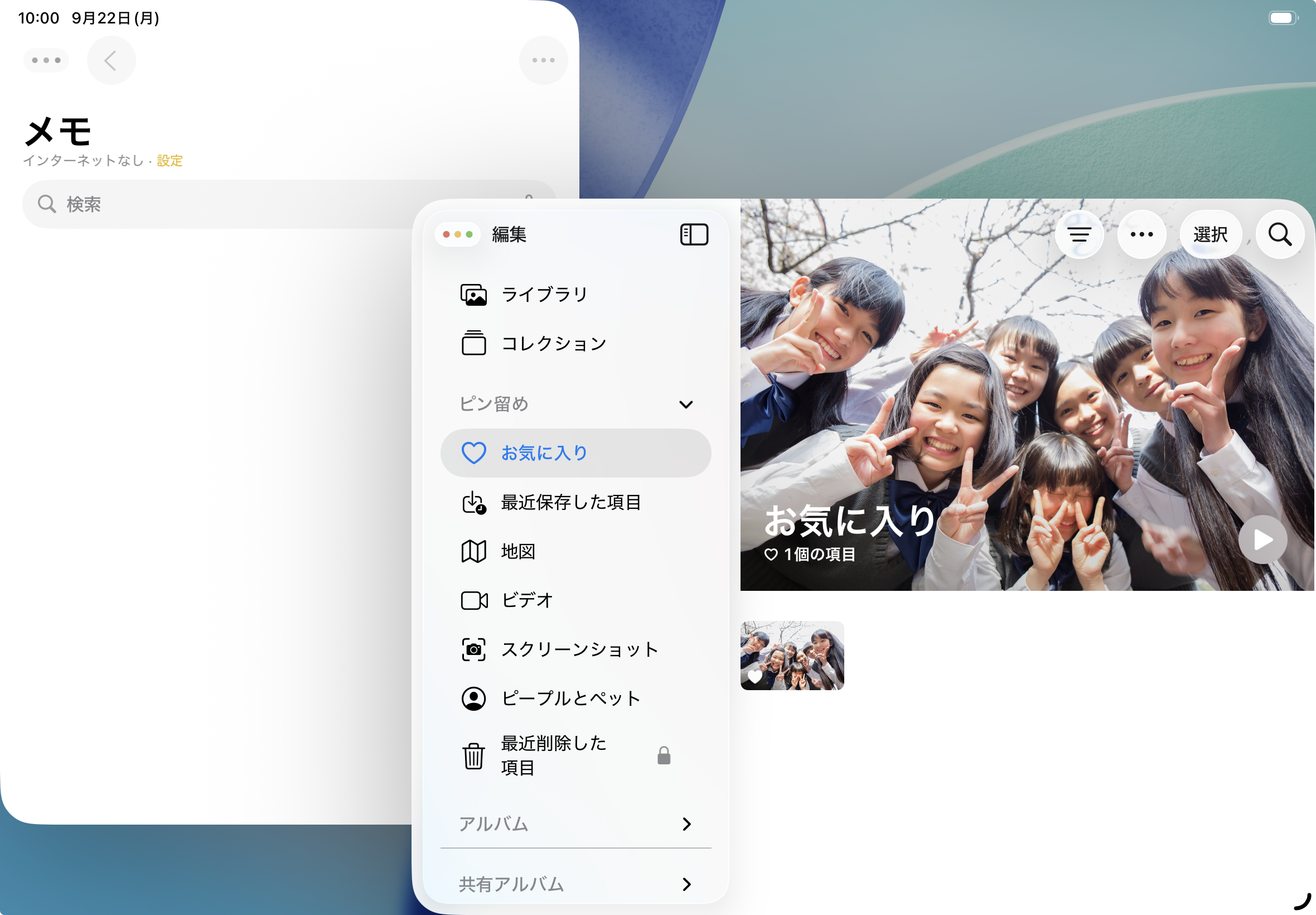Expand the アルバム section
Image resolution: width=1316 pixels, height=915 pixels.
pyautogui.click(x=686, y=824)
